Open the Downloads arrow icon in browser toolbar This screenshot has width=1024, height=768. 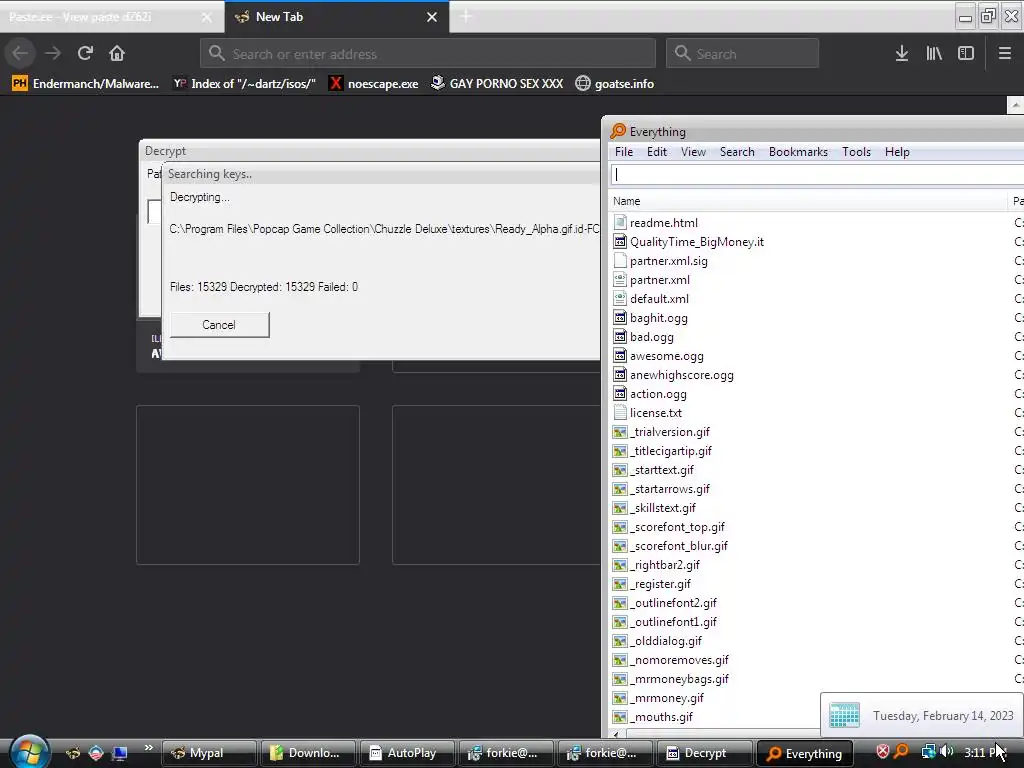(x=902, y=54)
